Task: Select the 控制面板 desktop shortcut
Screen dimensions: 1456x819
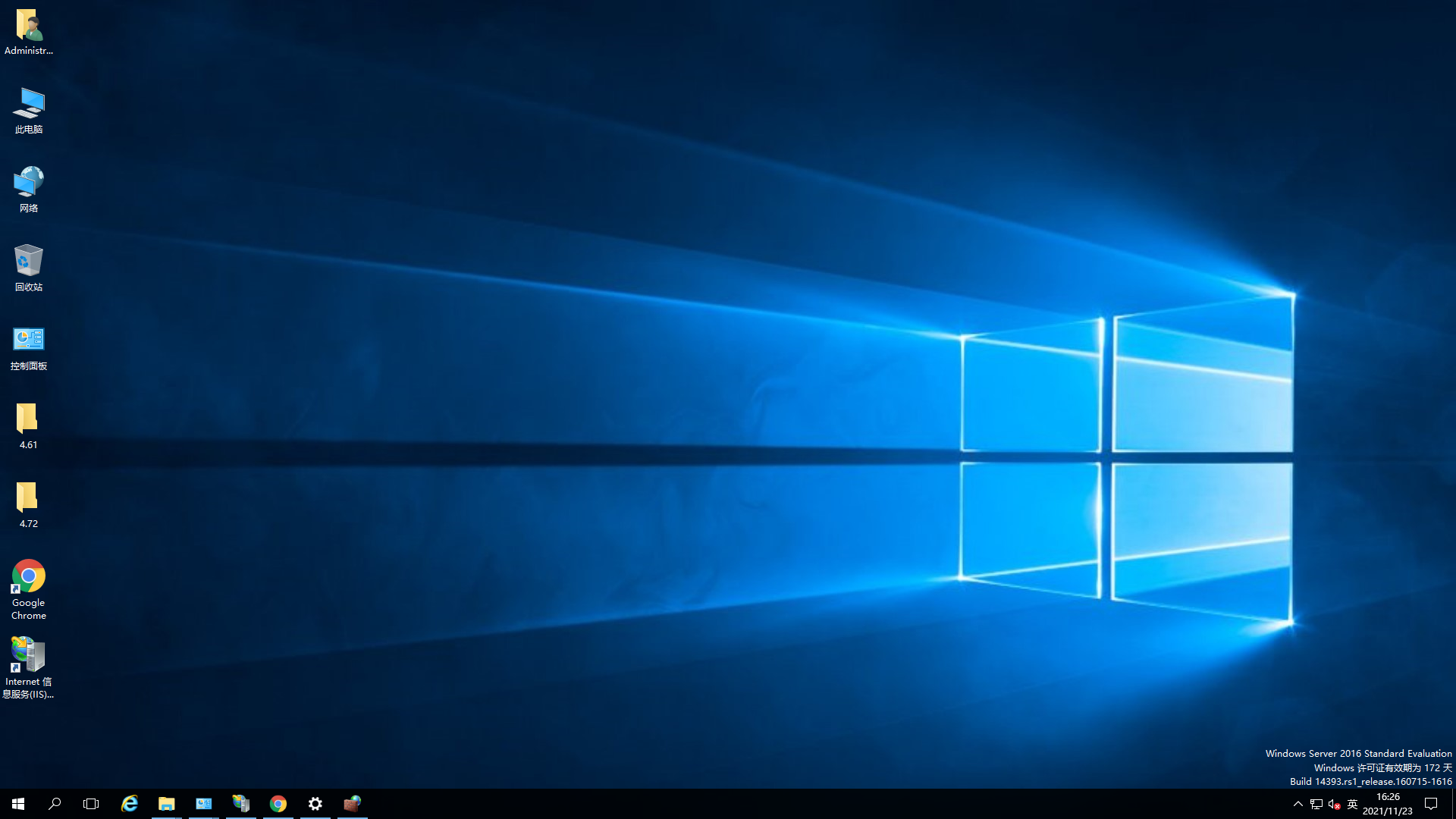Action: pos(29,340)
